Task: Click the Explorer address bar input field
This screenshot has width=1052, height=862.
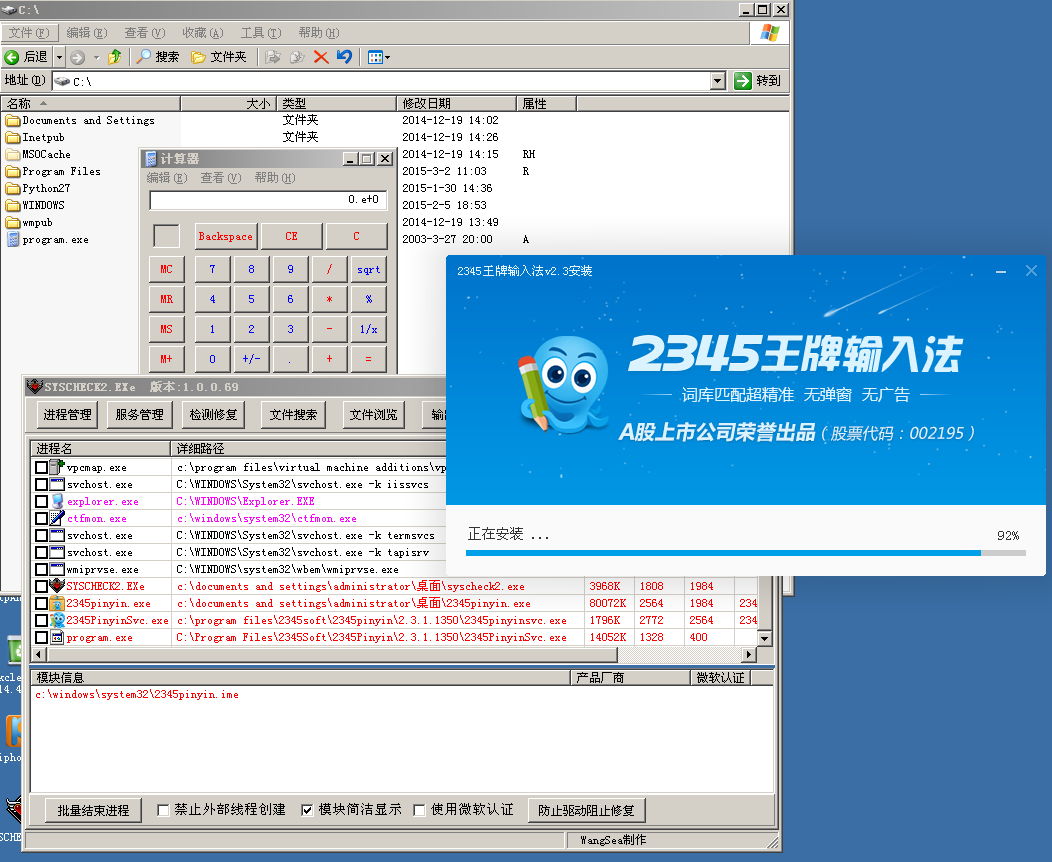Action: tap(382, 81)
